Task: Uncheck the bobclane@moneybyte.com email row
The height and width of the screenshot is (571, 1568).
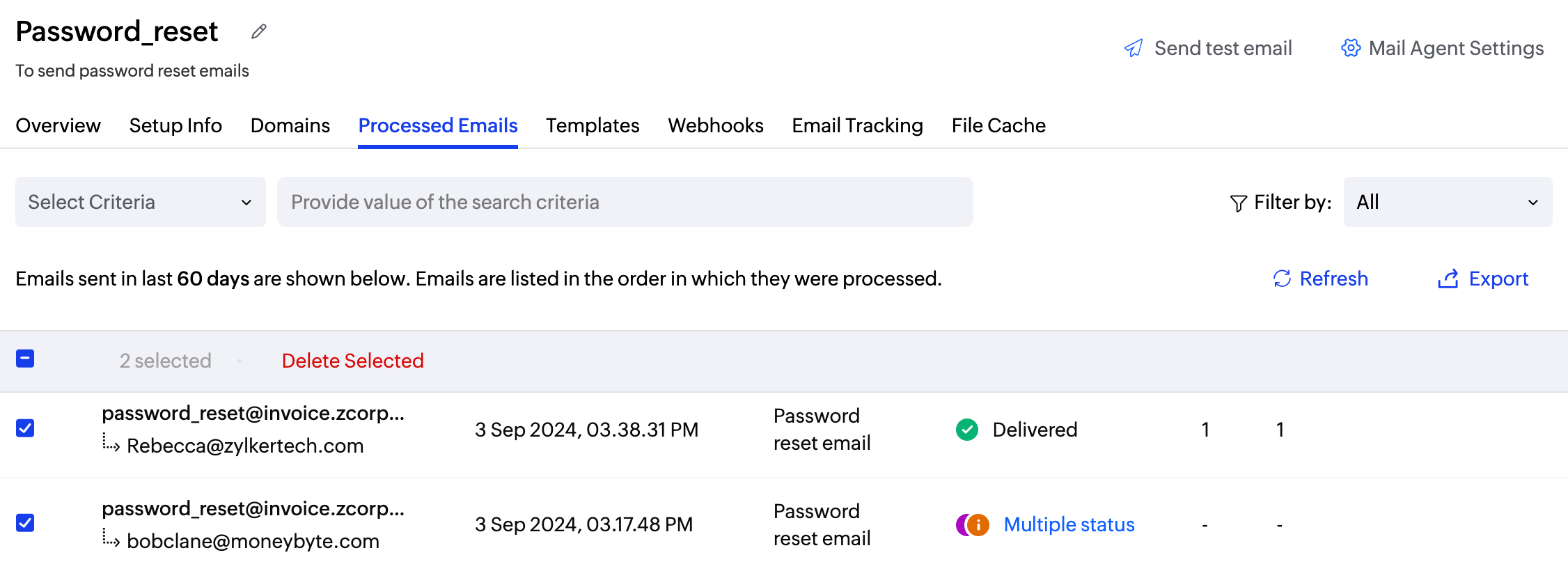Action: (25, 523)
